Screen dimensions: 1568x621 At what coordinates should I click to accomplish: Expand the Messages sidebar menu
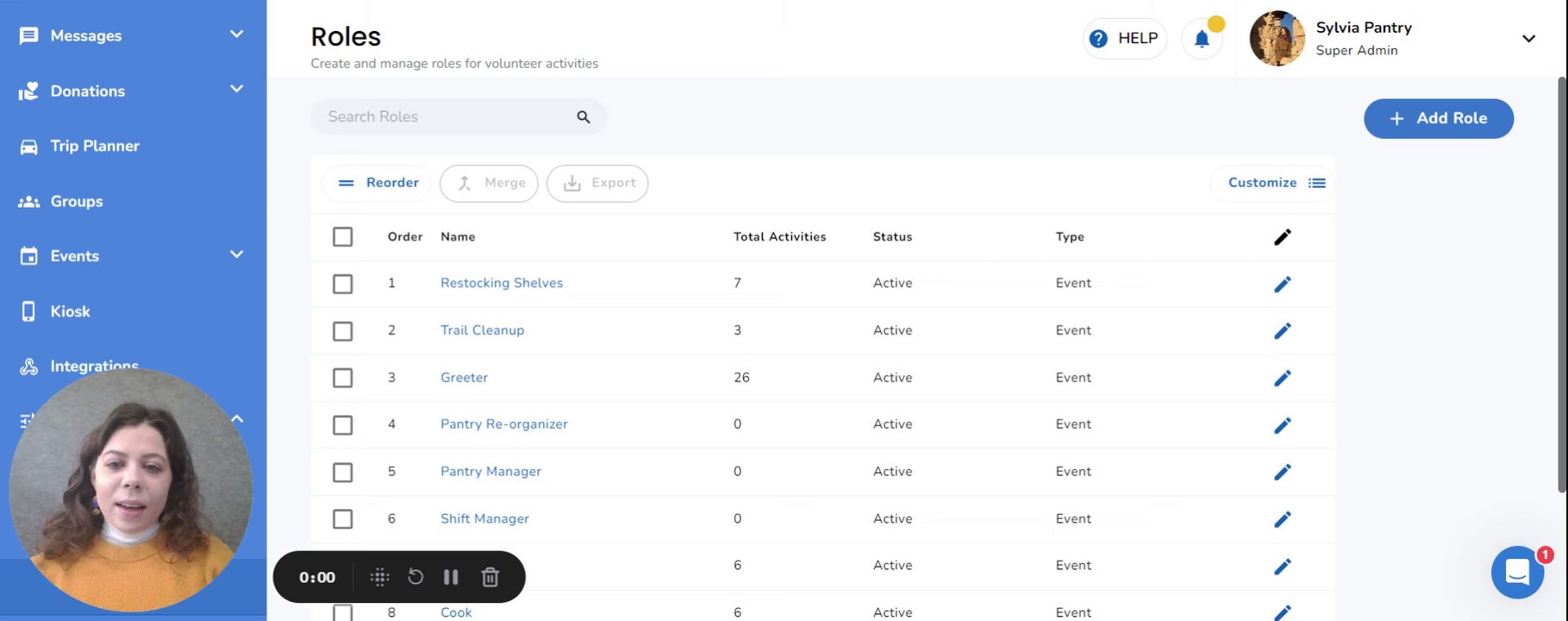(236, 34)
